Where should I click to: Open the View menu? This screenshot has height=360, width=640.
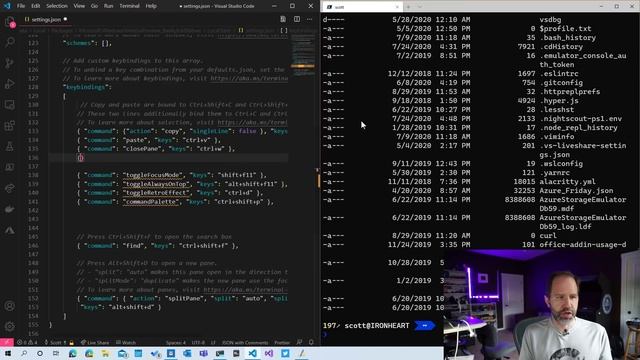(x=79, y=6)
